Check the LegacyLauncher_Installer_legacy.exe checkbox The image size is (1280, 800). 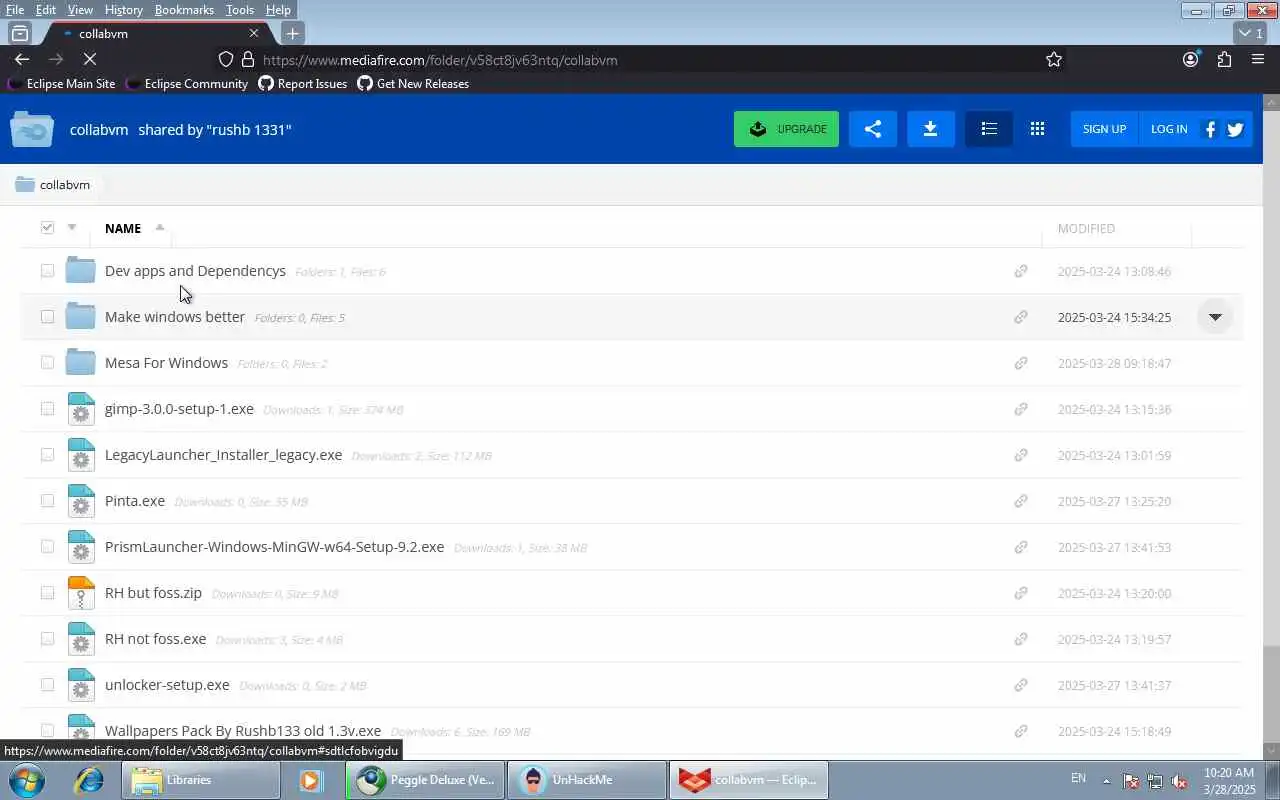[x=47, y=455]
